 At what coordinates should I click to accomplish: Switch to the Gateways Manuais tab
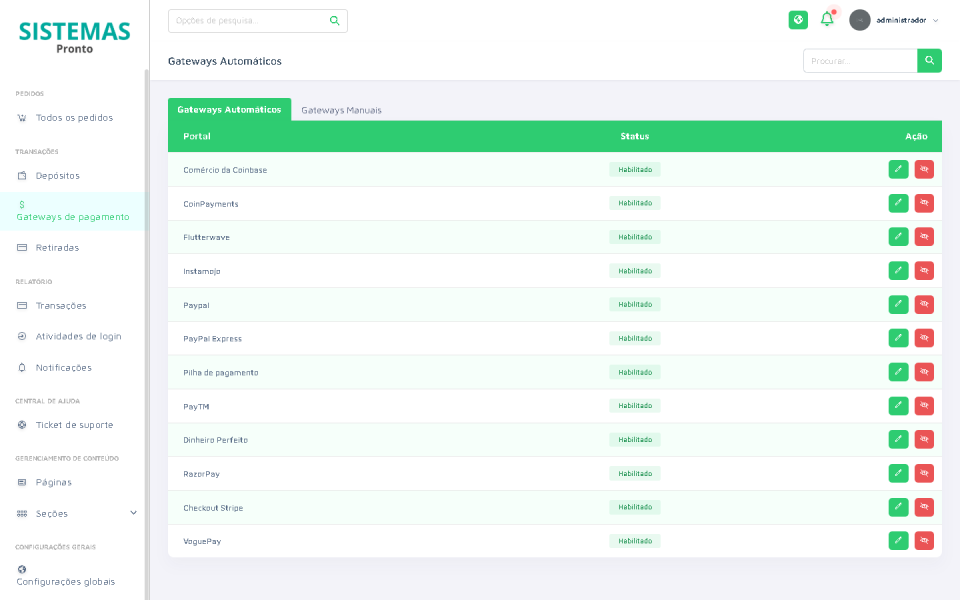[x=340, y=110]
